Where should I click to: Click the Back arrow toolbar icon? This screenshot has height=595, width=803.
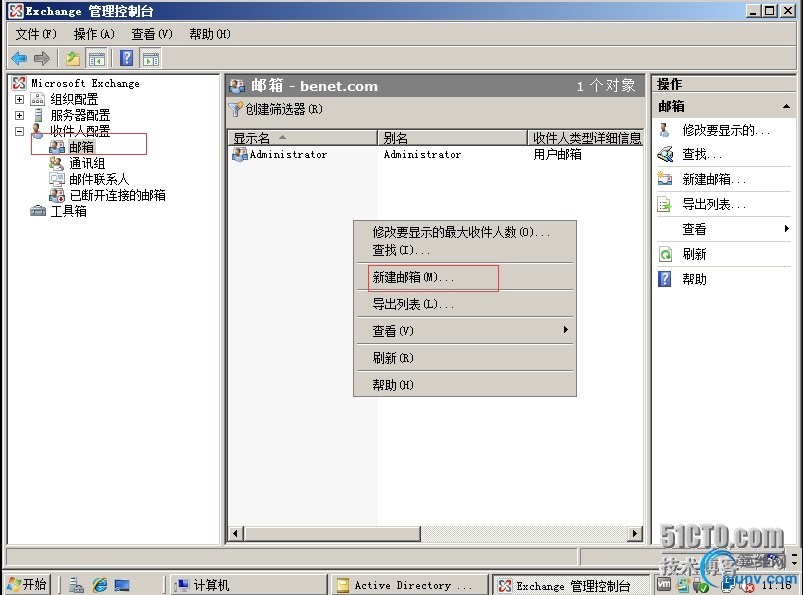(19, 58)
